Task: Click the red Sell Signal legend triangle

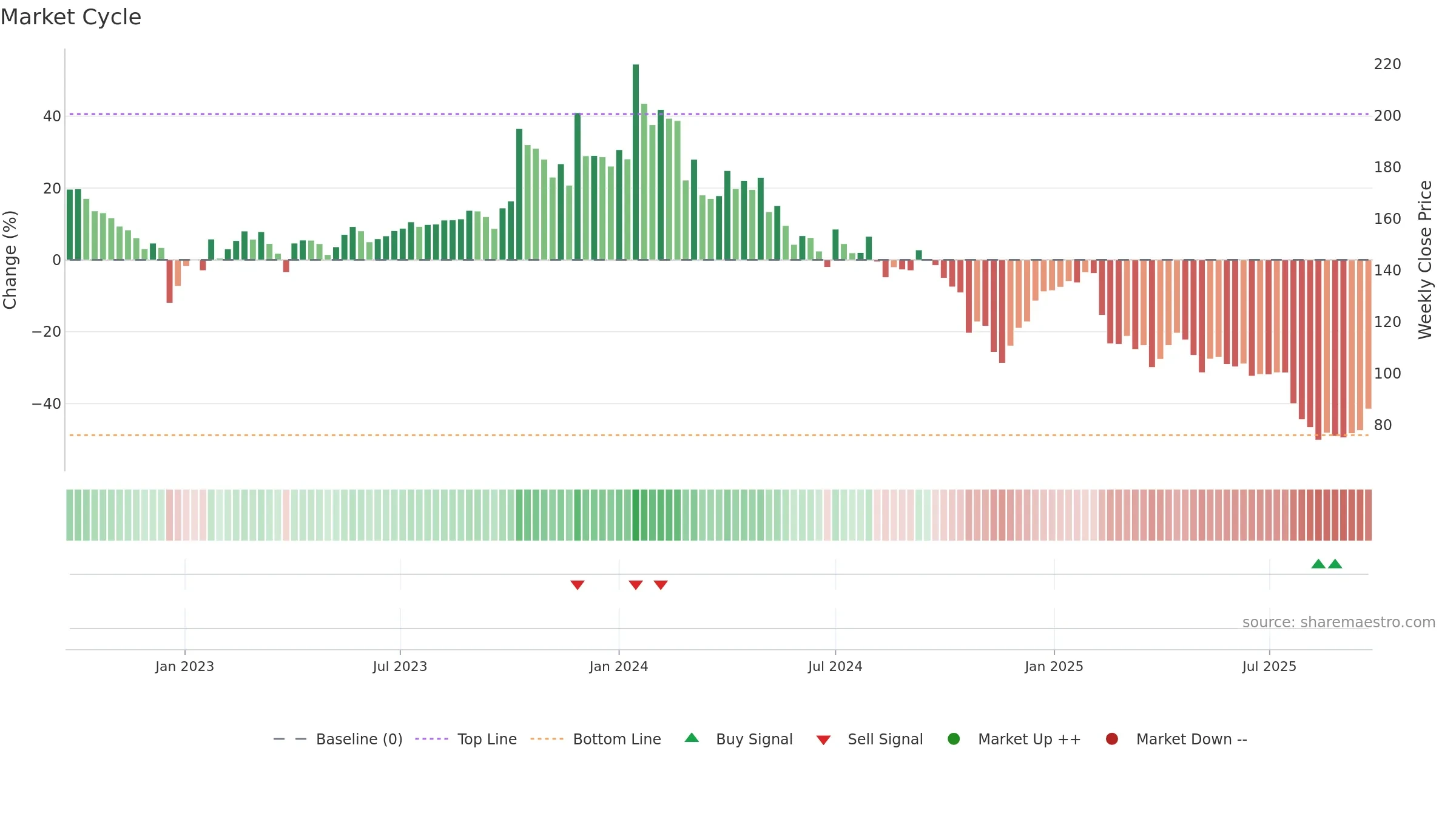Action: click(x=823, y=740)
